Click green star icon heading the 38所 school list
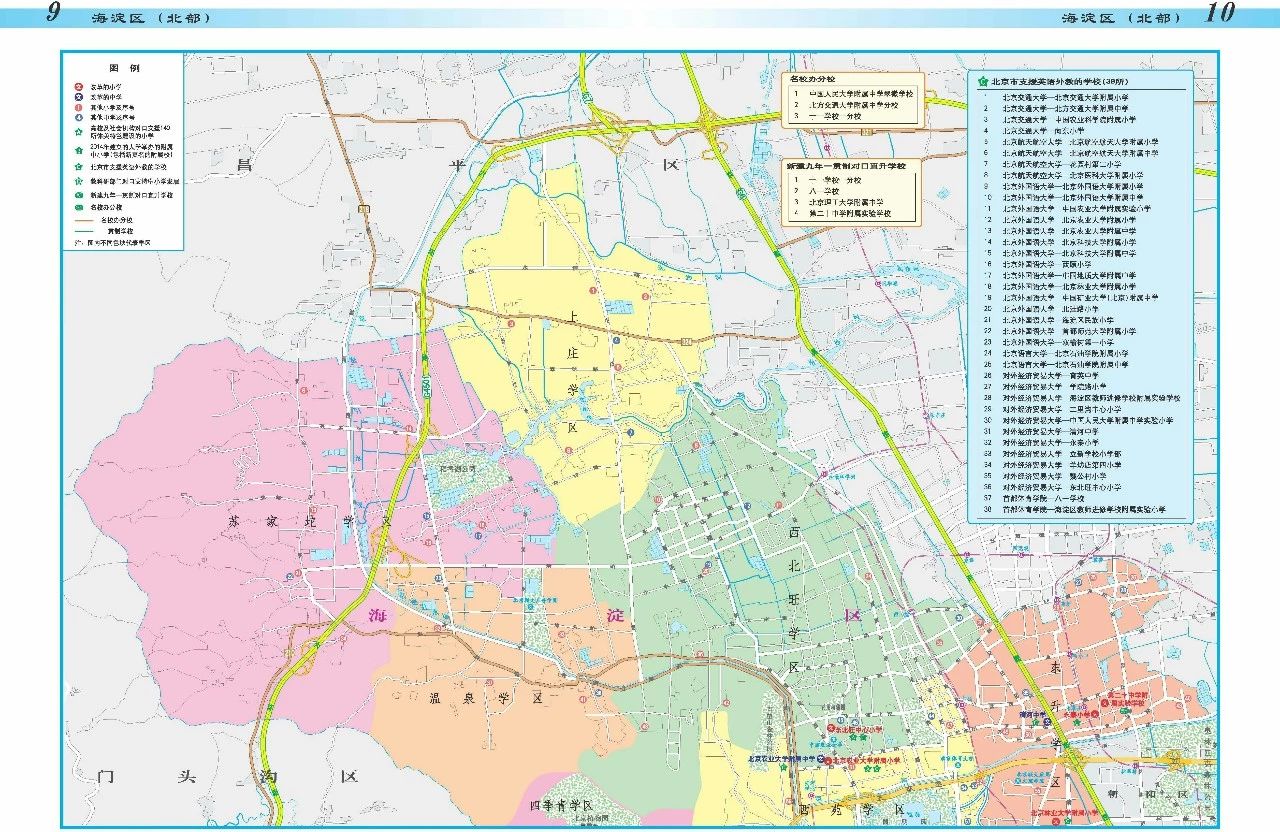The width and height of the screenshot is (1280, 832). click(982, 81)
